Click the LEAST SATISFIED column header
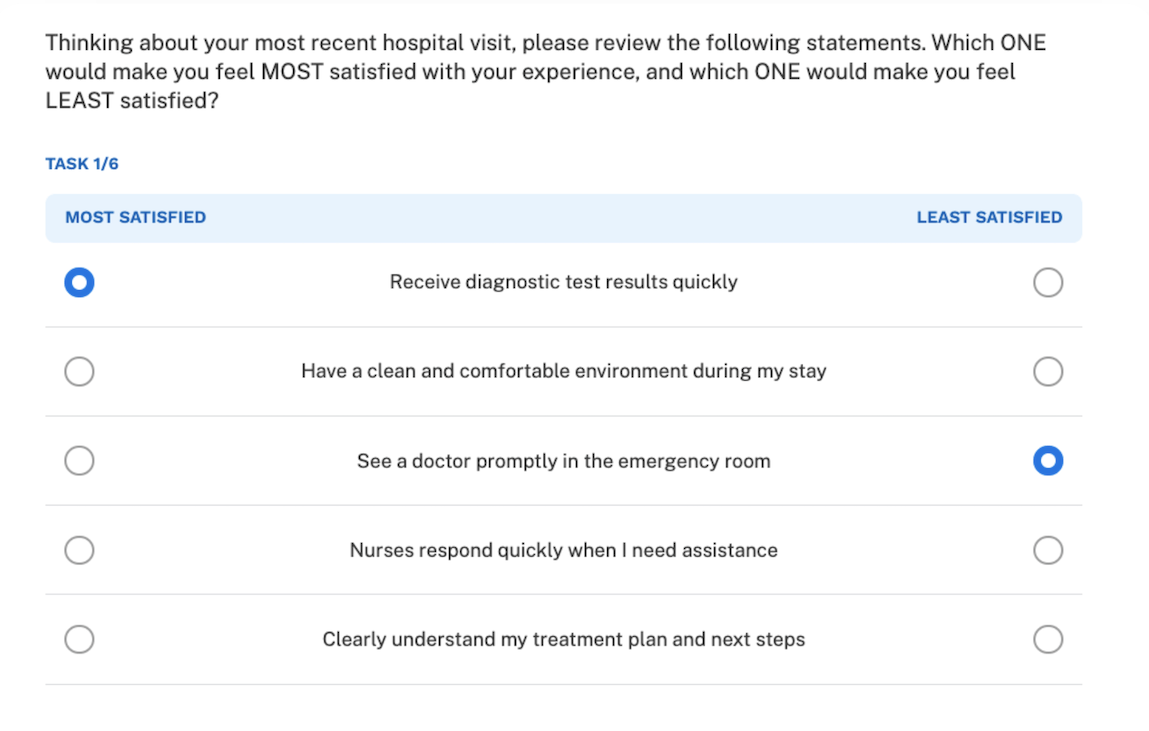Image resolution: width=1149 pixels, height=731 pixels. 989,217
